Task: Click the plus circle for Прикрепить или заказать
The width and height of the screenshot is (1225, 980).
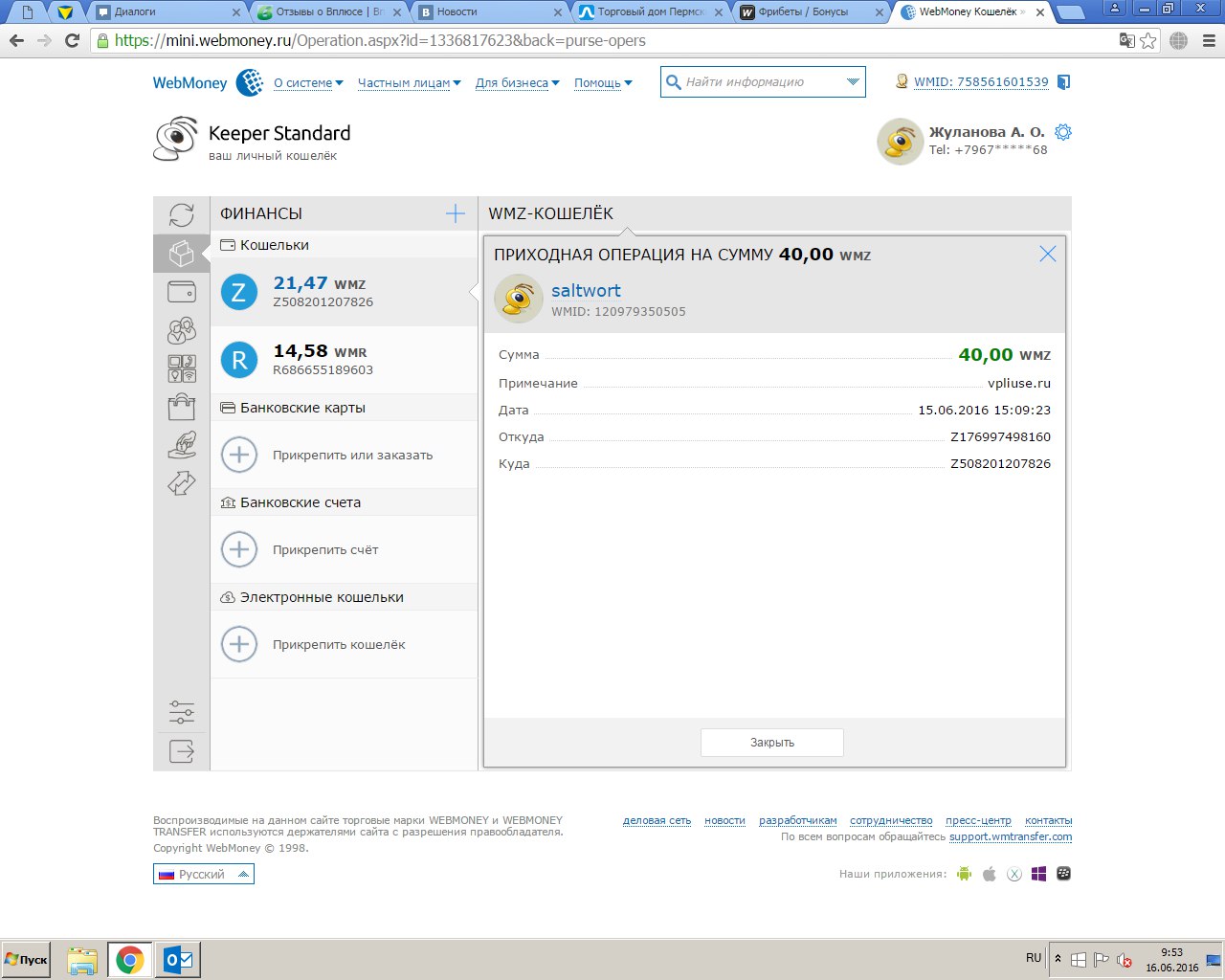Action: click(239, 455)
